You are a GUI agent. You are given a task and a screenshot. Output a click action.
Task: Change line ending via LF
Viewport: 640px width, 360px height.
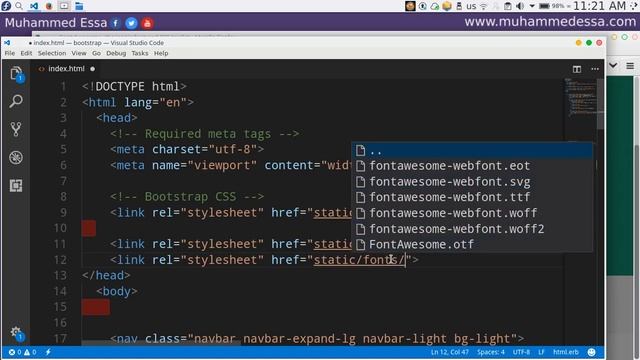[x=541, y=352]
